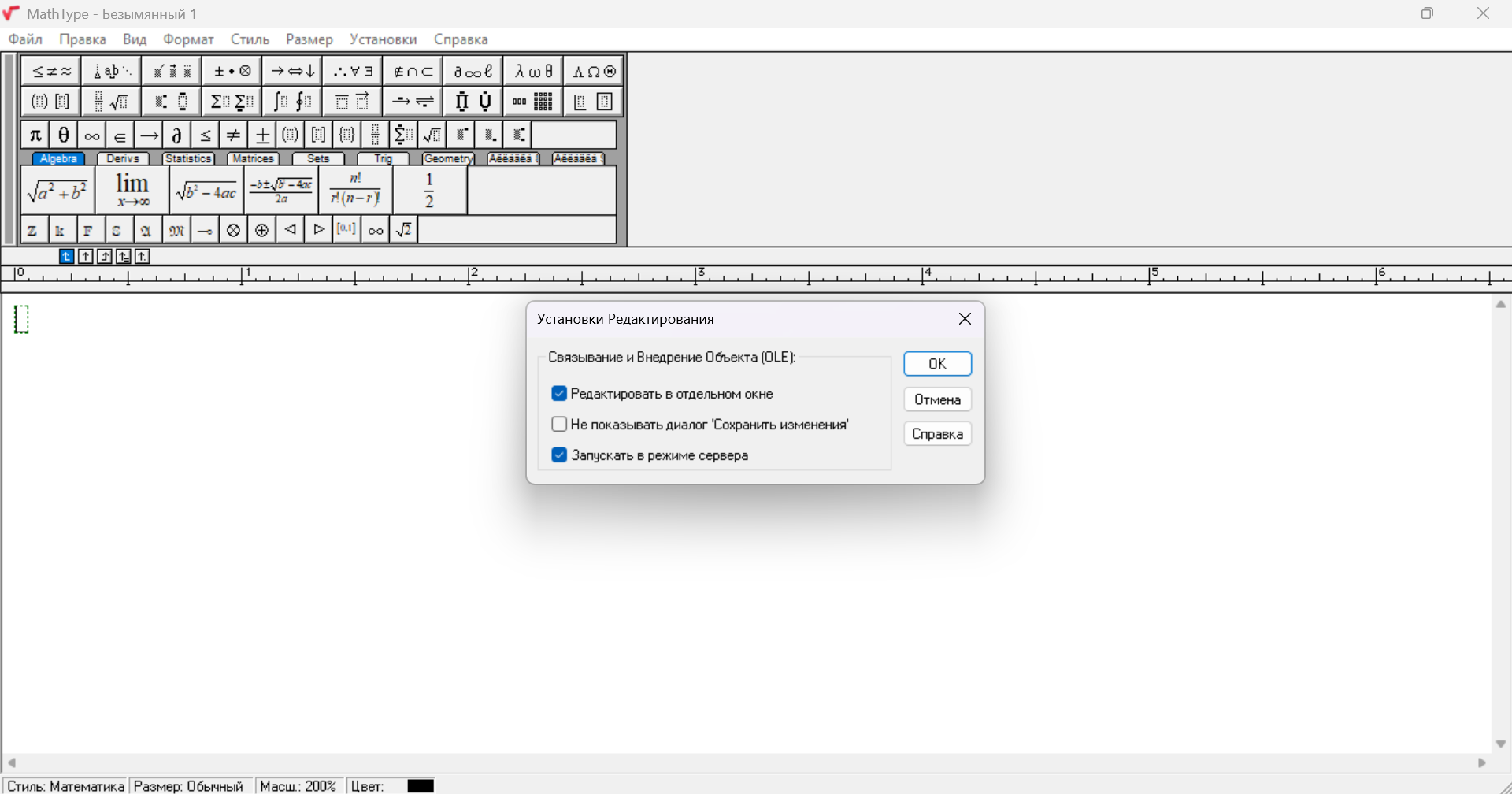The width and height of the screenshot is (1512, 794).
Task: Click the Отмена button
Action: click(x=937, y=399)
